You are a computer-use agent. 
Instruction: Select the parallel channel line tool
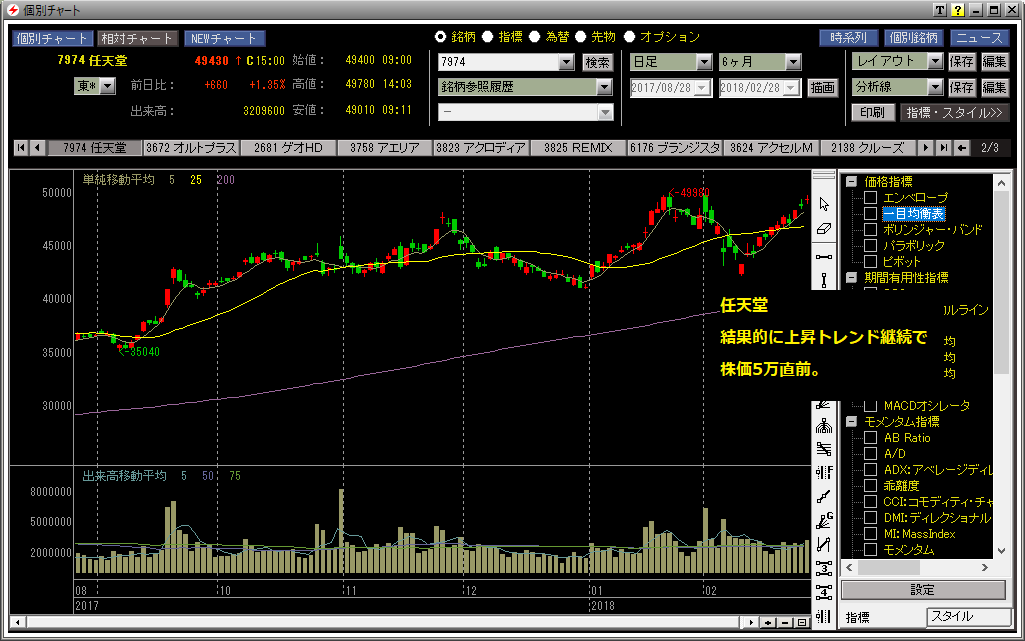click(824, 544)
